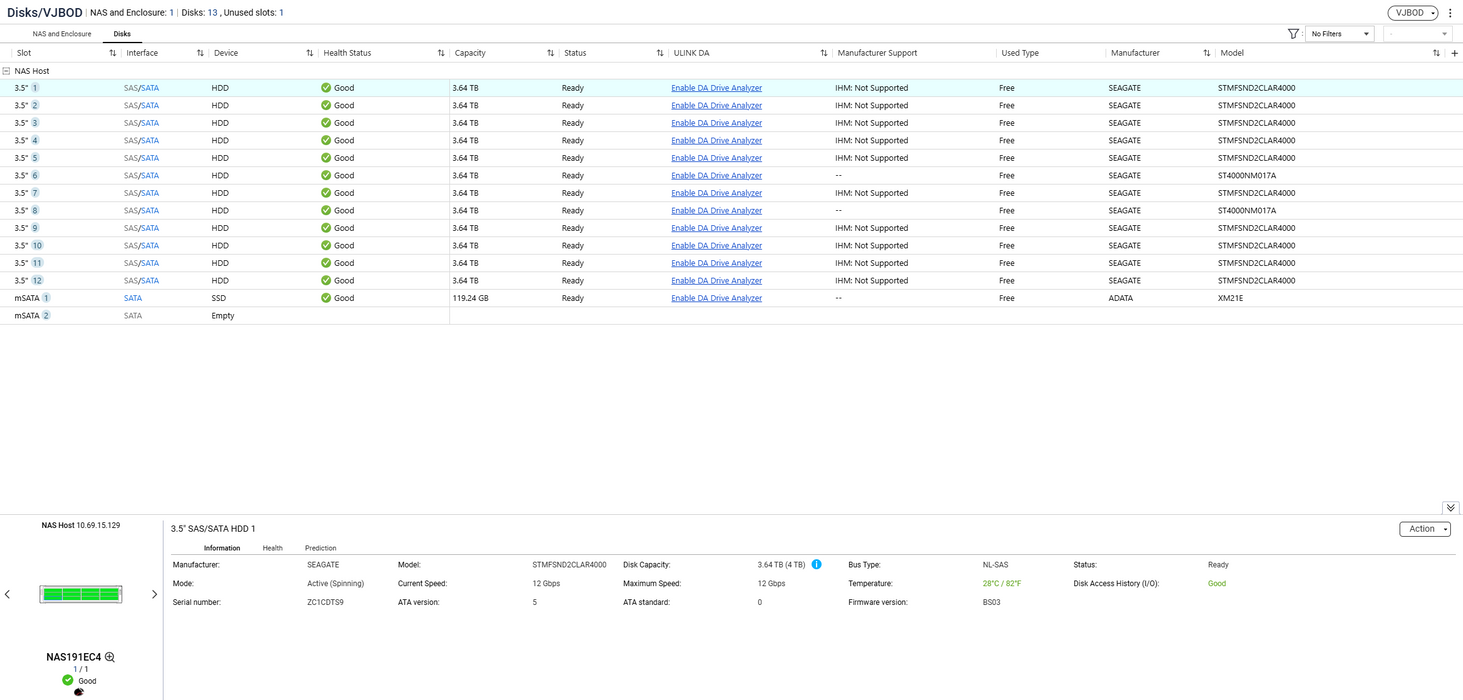Zoom in on enclosure NAS191EC4
The width and height of the screenshot is (1463, 700).
coord(110,657)
